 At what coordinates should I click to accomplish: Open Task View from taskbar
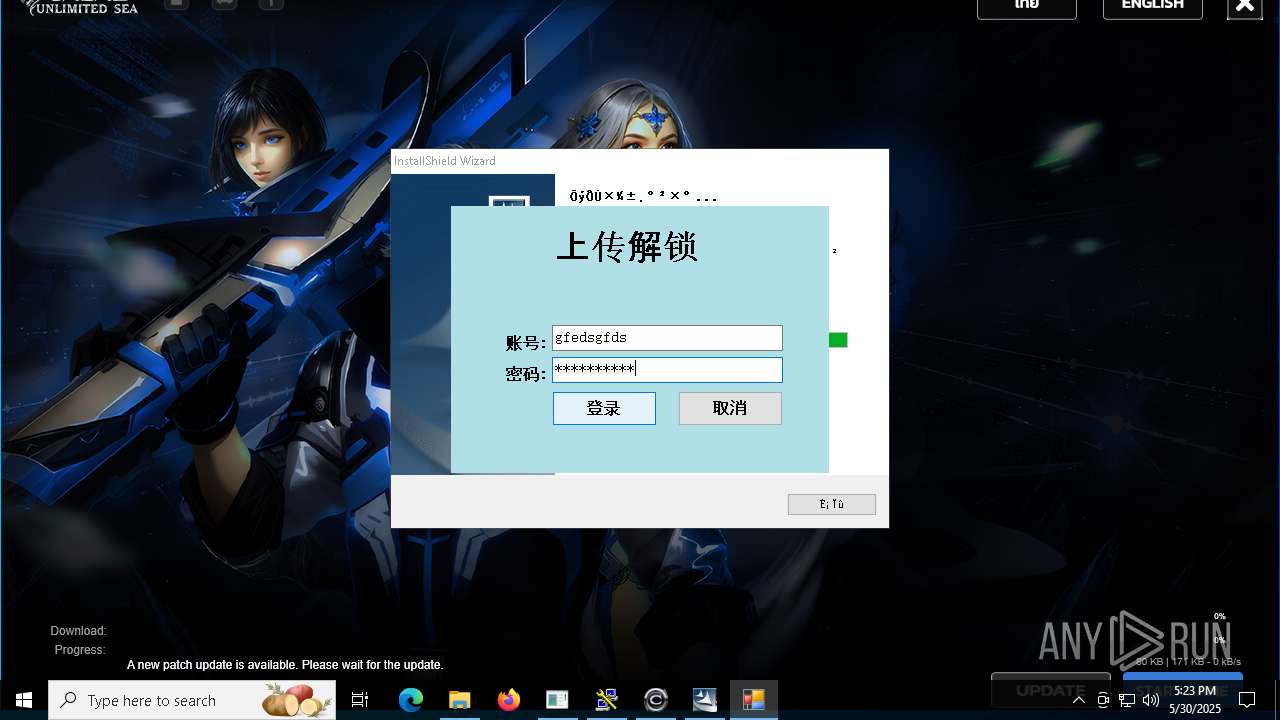[x=360, y=700]
